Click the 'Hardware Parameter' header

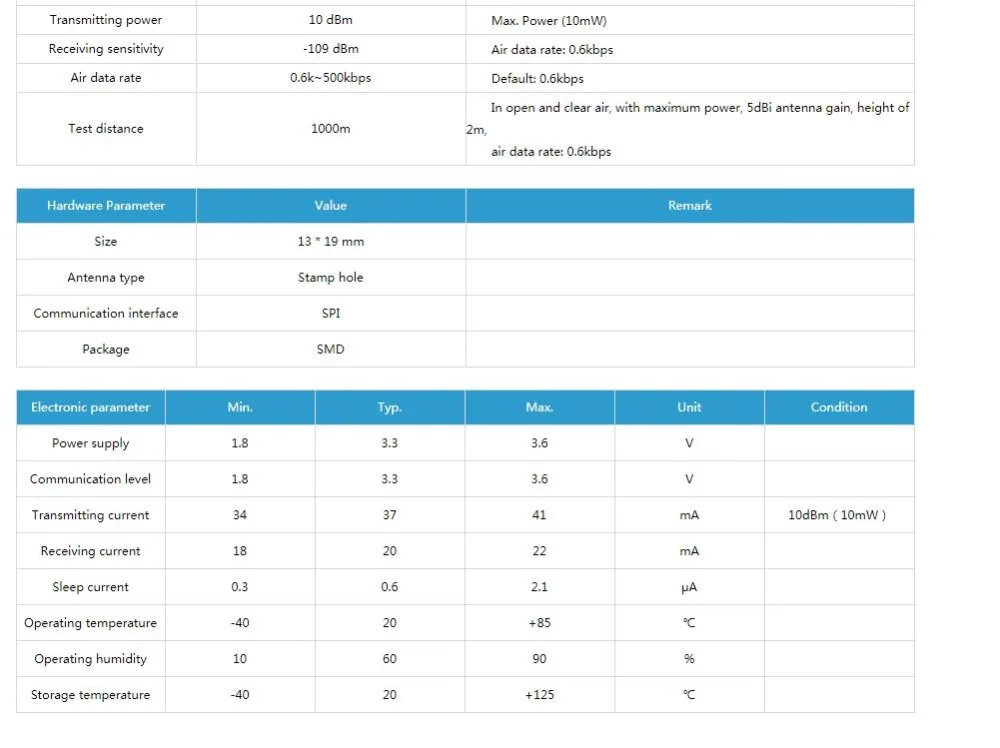[106, 205]
